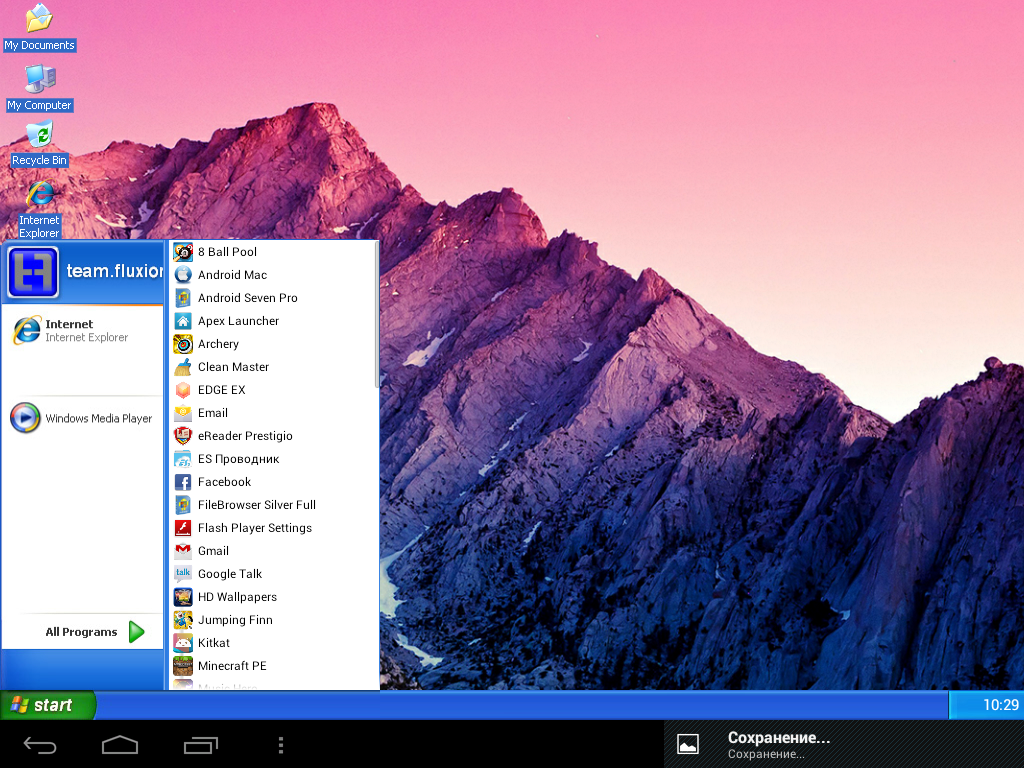Open Clean Master app entry
The image size is (1024, 768).
[274, 367]
